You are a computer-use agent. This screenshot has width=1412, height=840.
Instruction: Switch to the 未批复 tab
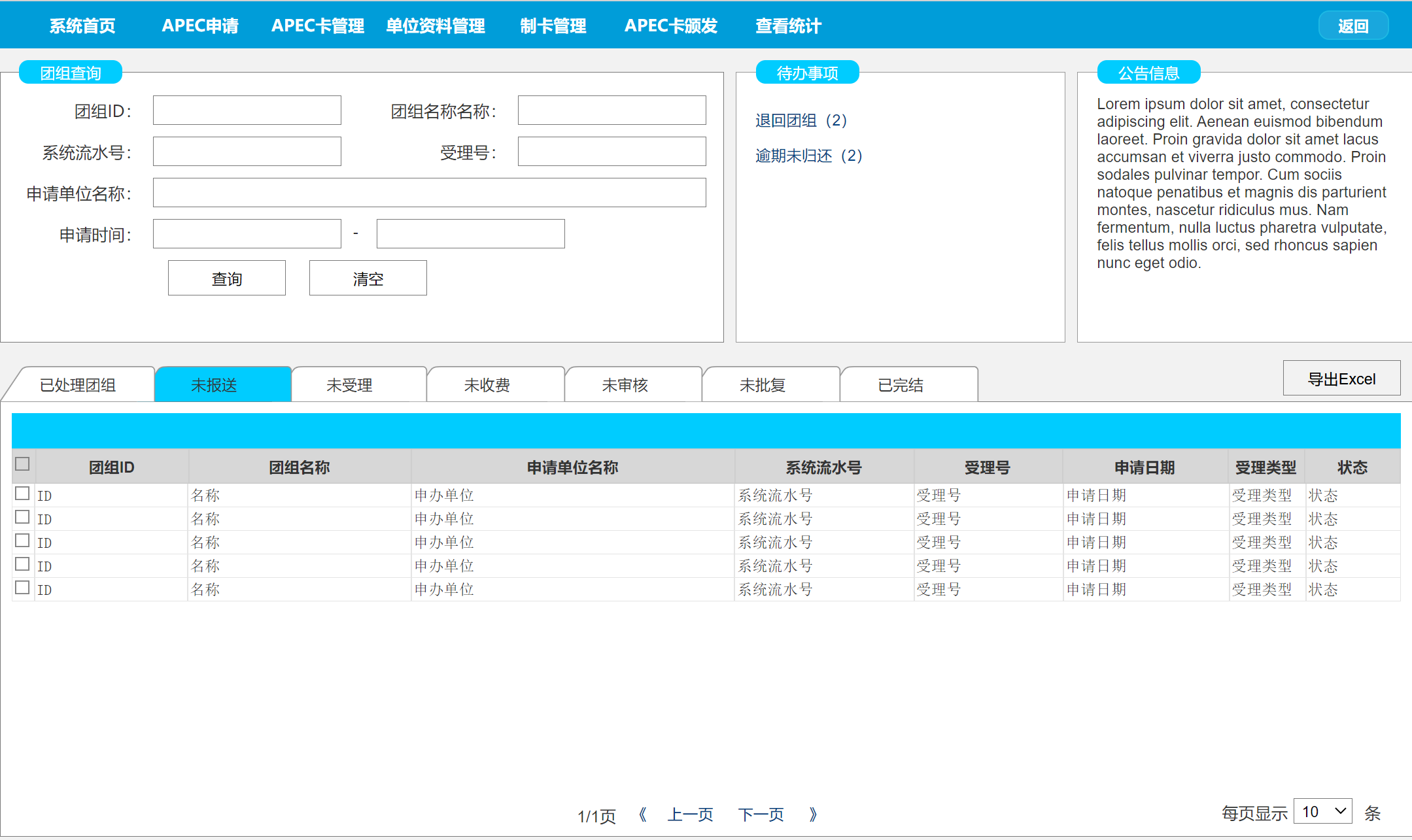point(772,385)
